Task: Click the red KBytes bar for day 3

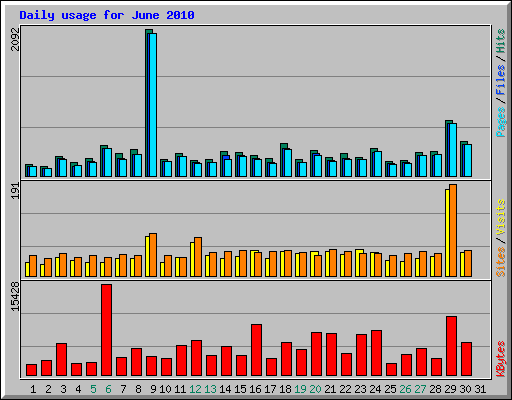Action: click(x=62, y=360)
